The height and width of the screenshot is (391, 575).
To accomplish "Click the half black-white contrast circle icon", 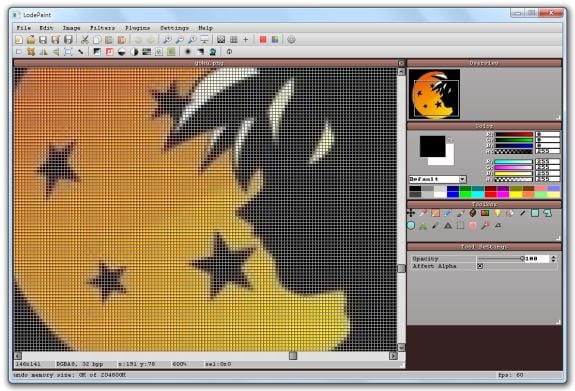I will 134,52.
